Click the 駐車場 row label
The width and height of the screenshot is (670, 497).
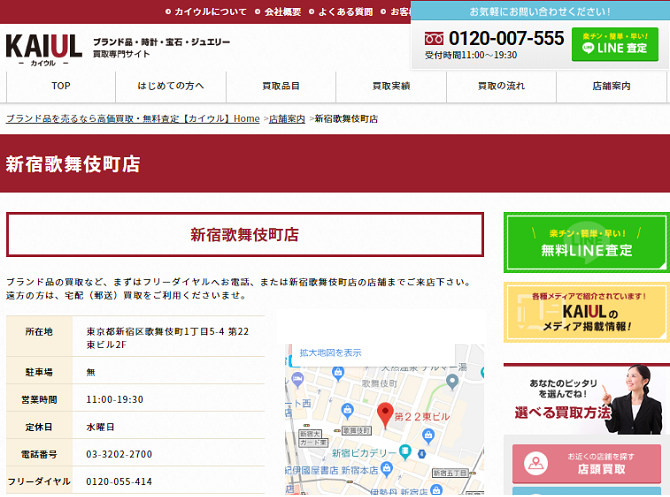(39, 372)
